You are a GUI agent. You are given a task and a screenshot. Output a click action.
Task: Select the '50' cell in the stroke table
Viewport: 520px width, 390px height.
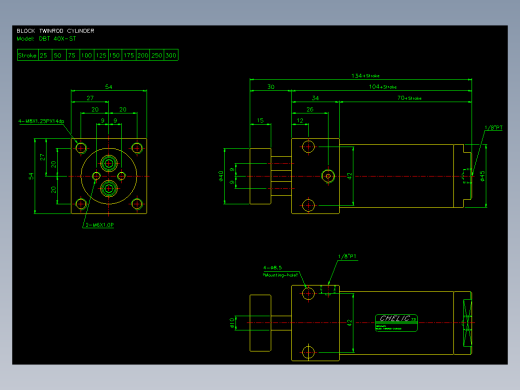pyautogui.click(x=58, y=55)
